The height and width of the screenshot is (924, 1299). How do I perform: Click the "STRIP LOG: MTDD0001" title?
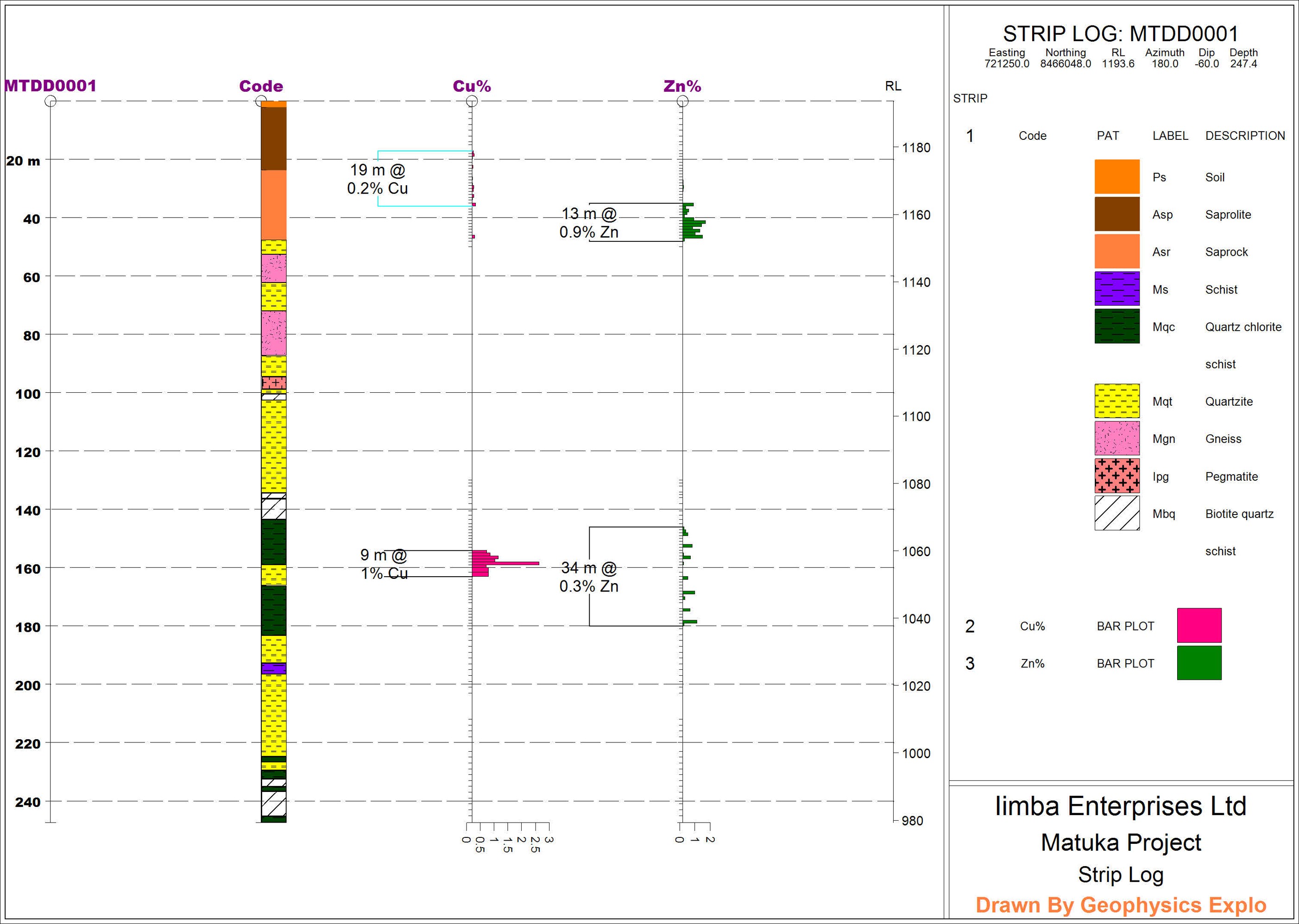(x=1120, y=34)
